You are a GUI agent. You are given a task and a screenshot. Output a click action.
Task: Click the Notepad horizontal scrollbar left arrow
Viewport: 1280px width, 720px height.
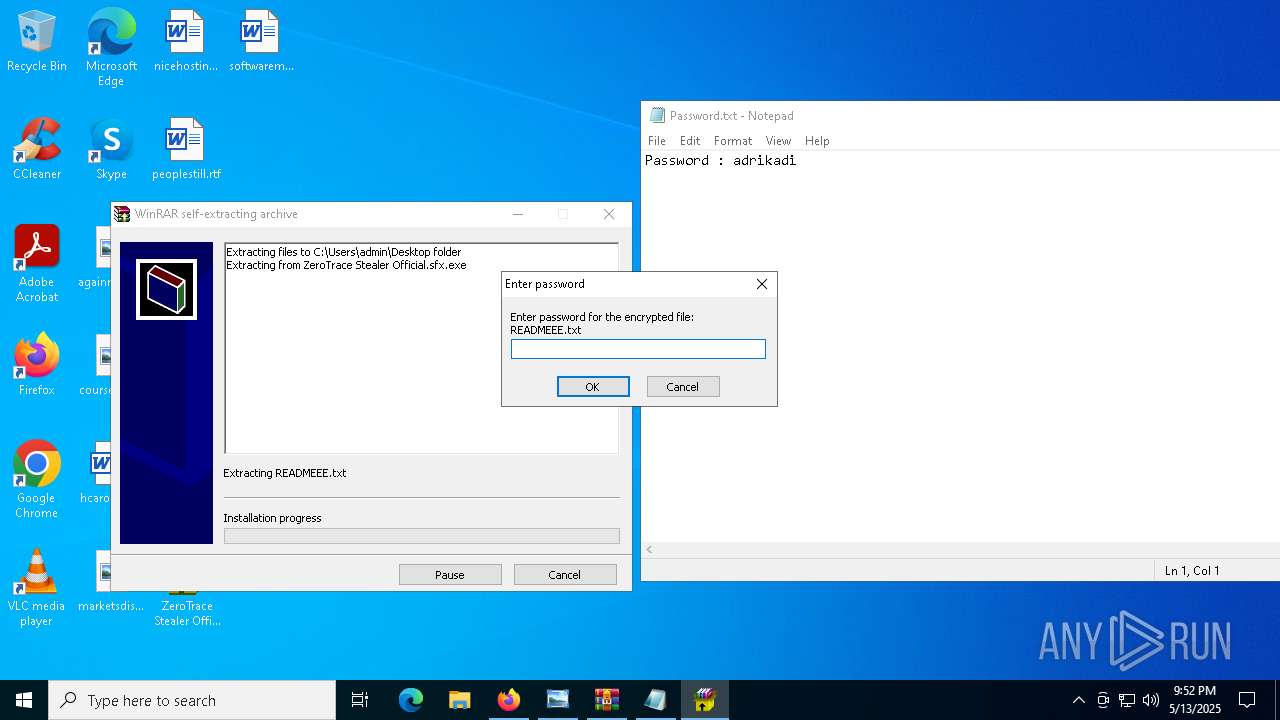click(649, 550)
